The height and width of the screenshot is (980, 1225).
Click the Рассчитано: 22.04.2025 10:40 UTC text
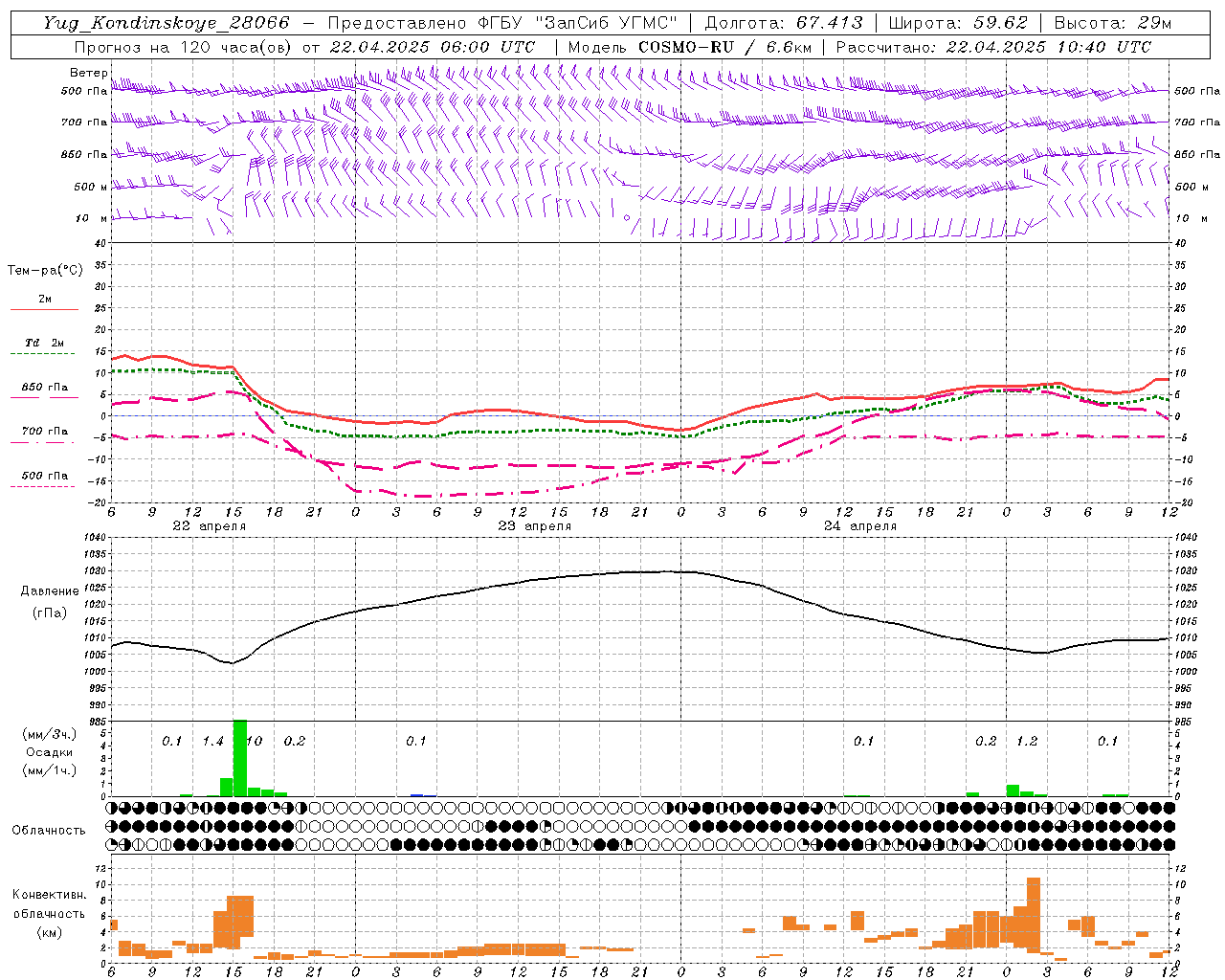(993, 47)
